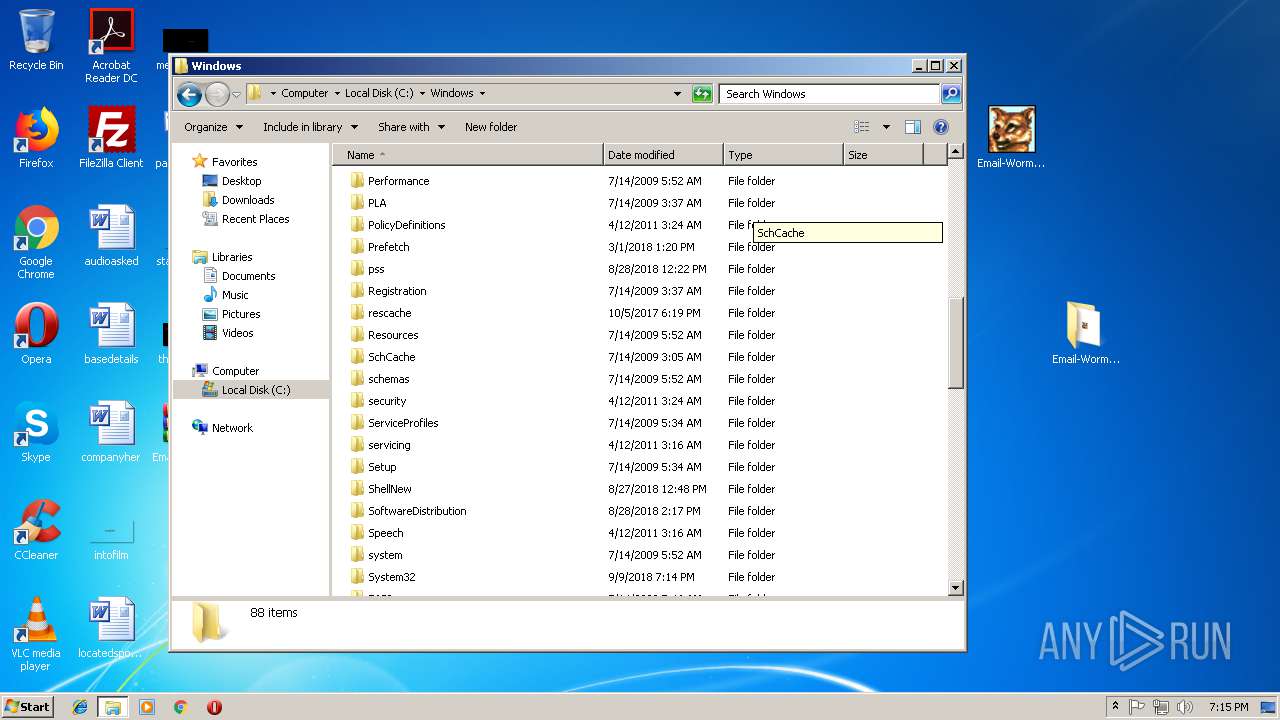Image resolution: width=1280 pixels, height=720 pixels.
Task: Select the ServiceProfiles folder
Action: 403,423
